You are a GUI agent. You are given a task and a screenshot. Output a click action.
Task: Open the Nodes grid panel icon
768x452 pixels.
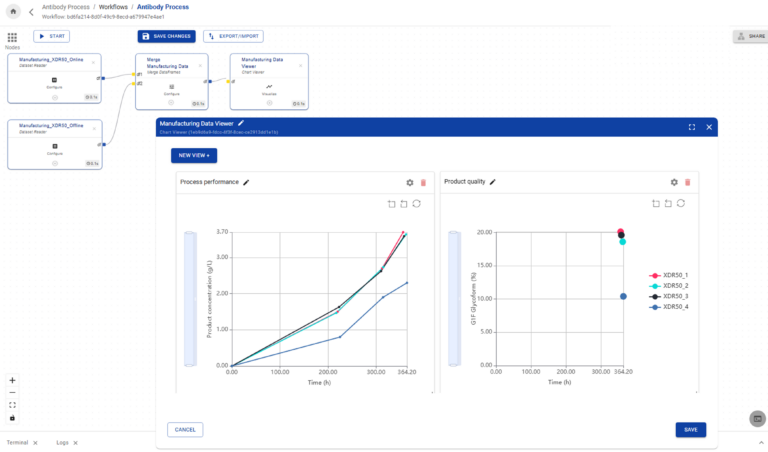pyautogui.click(x=12, y=37)
